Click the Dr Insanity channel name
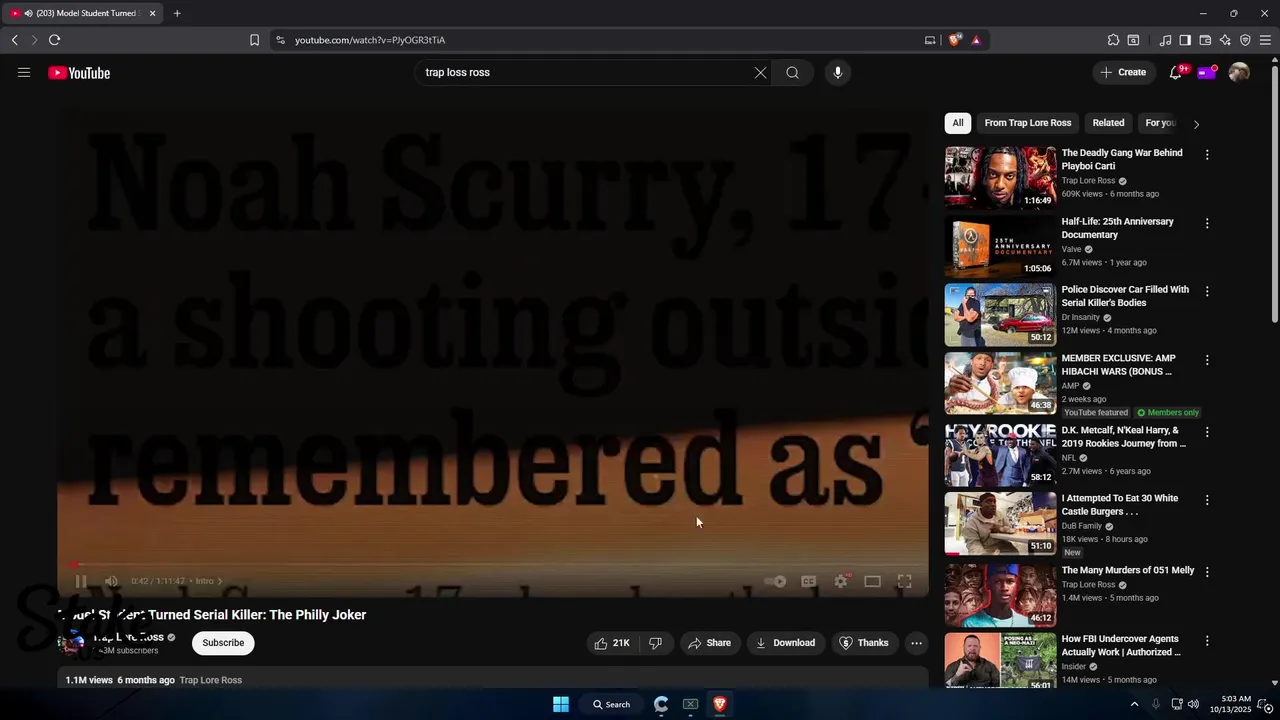 pyautogui.click(x=1080, y=317)
